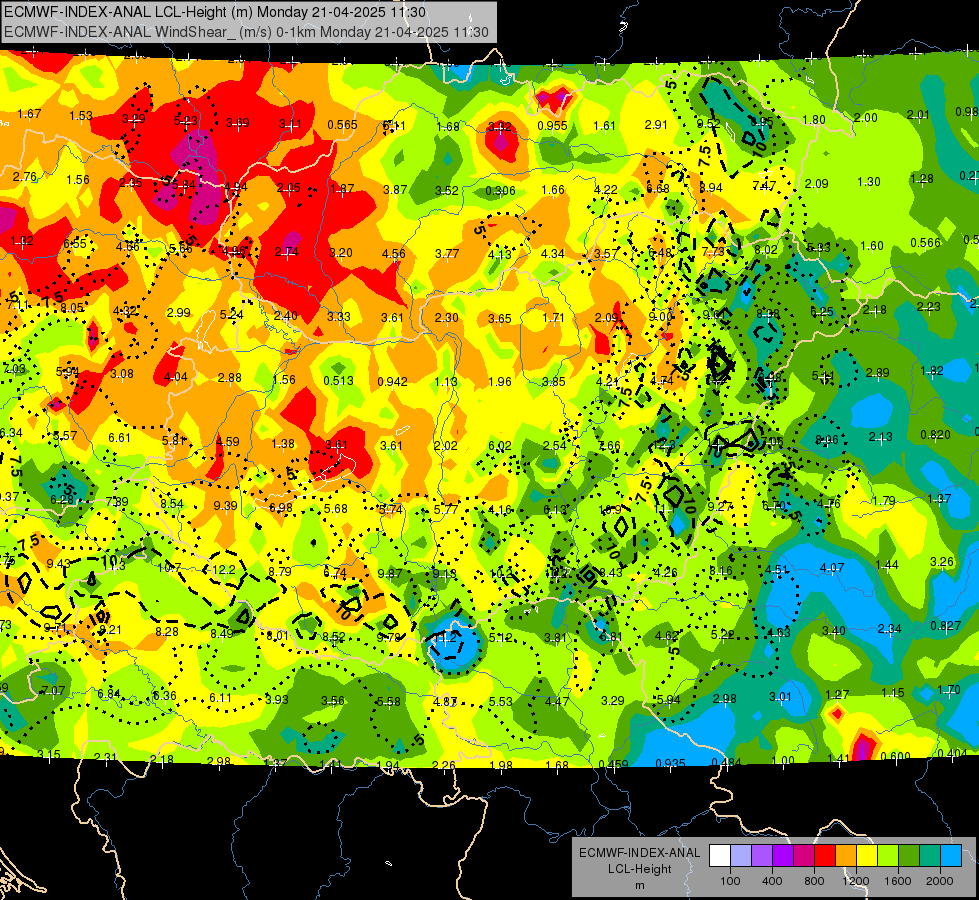This screenshot has width=979, height=900.
Task: Click the shear value 7.73
Action: 713,251
